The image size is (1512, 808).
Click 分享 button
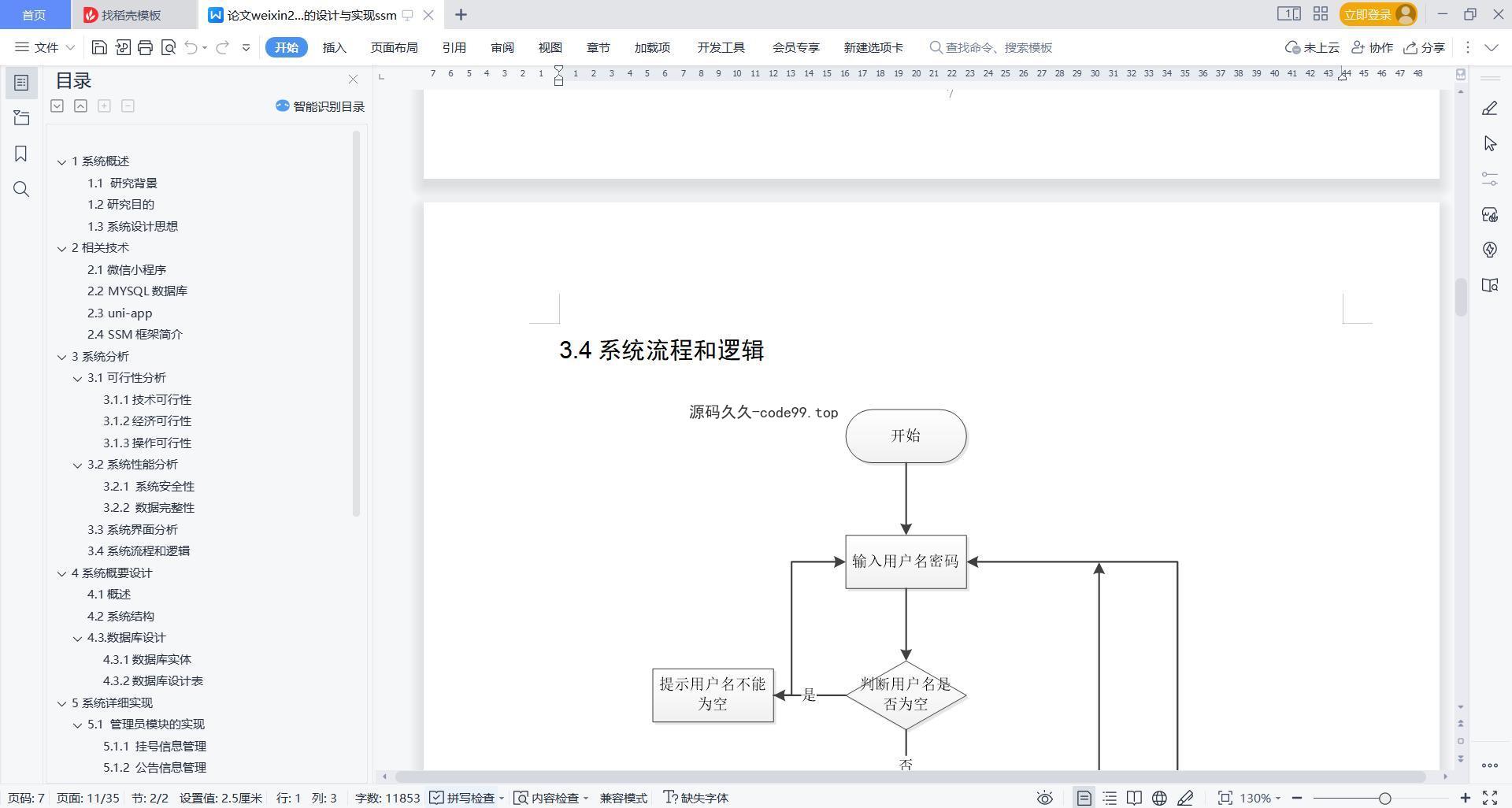1424,47
